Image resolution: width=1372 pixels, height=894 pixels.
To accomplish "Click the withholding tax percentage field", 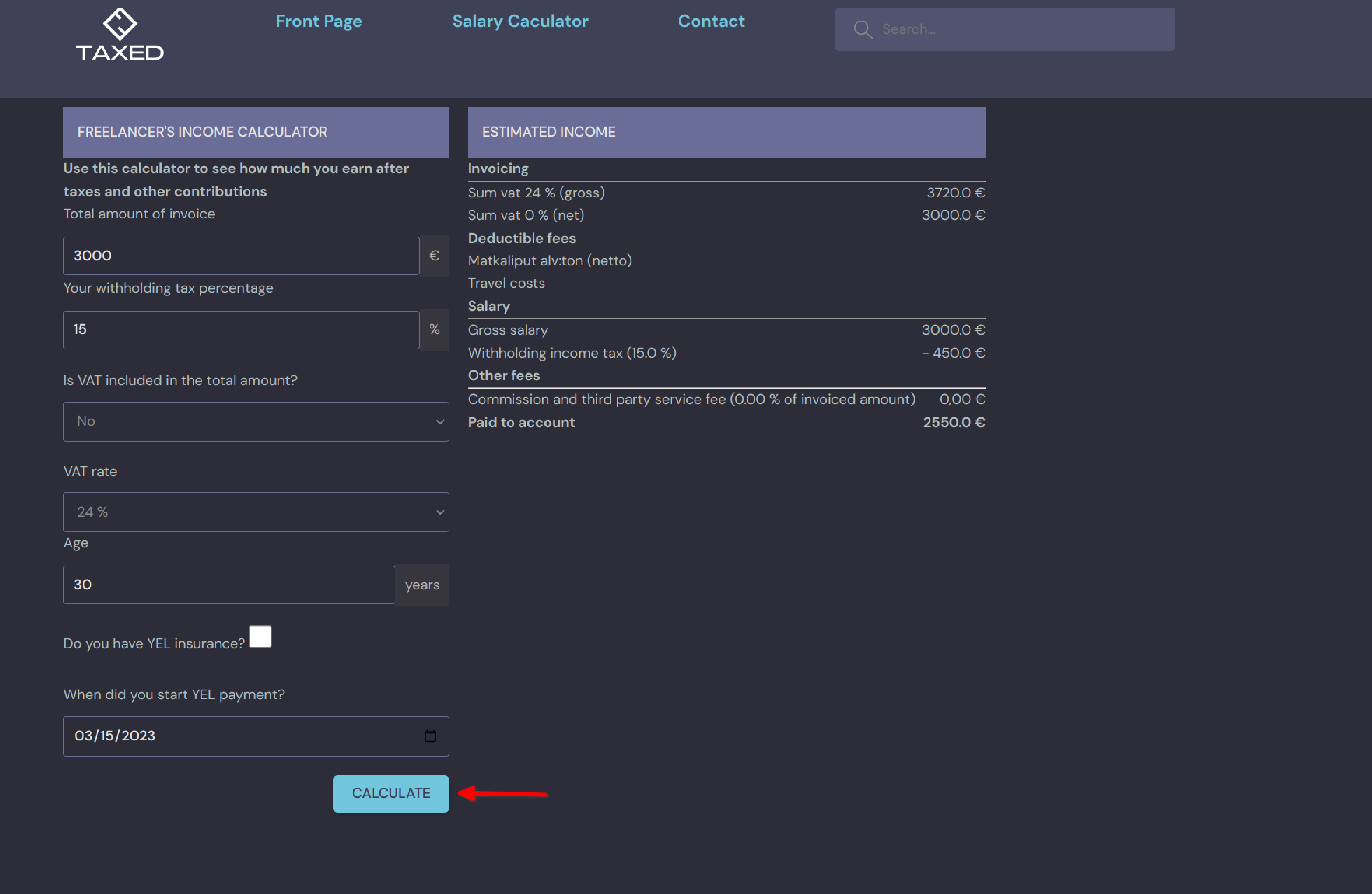I will 241,330.
